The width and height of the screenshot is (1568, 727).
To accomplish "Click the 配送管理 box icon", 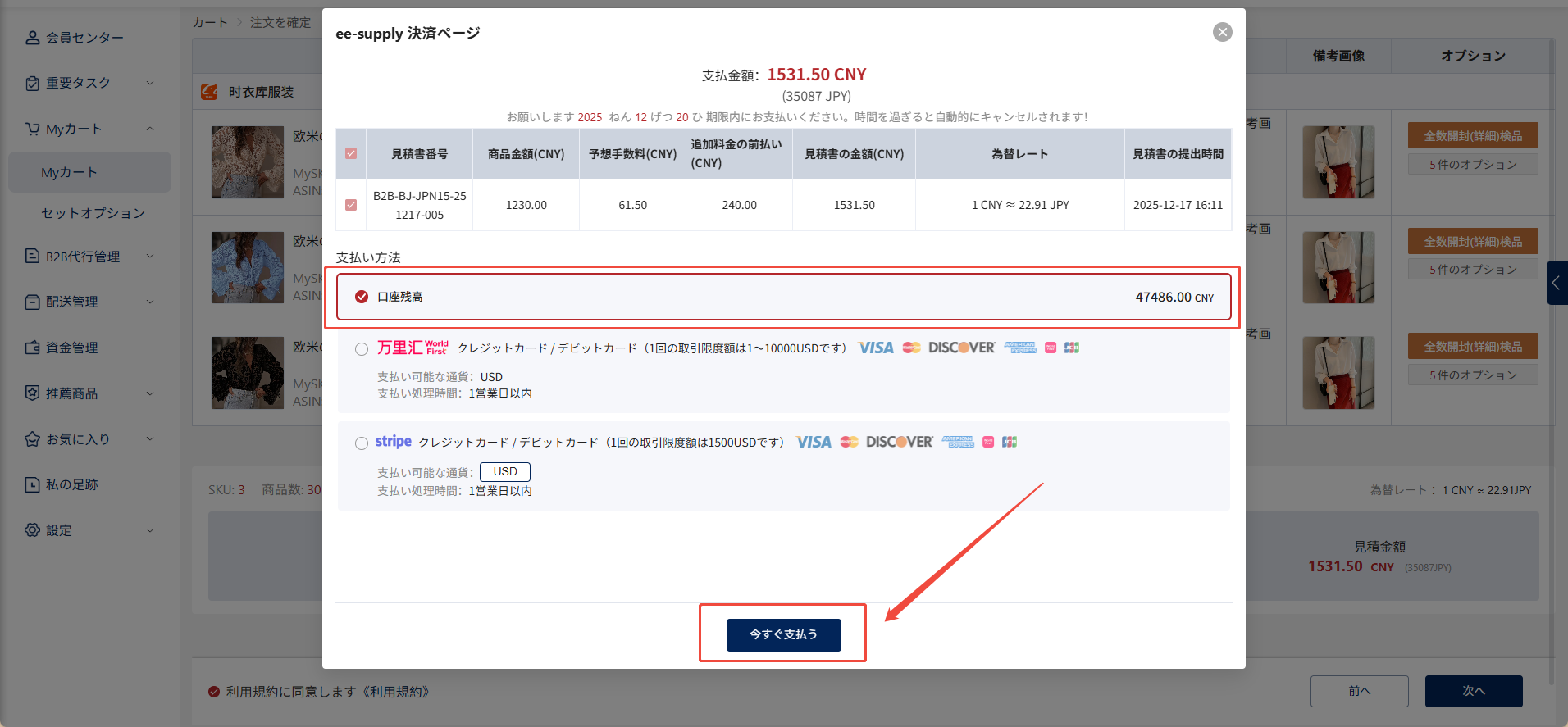I will click(x=33, y=302).
